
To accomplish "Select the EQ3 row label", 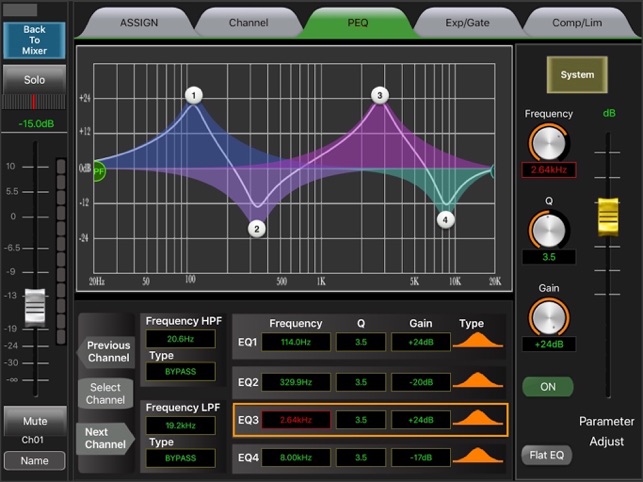I will pyautogui.click(x=248, y=420).
